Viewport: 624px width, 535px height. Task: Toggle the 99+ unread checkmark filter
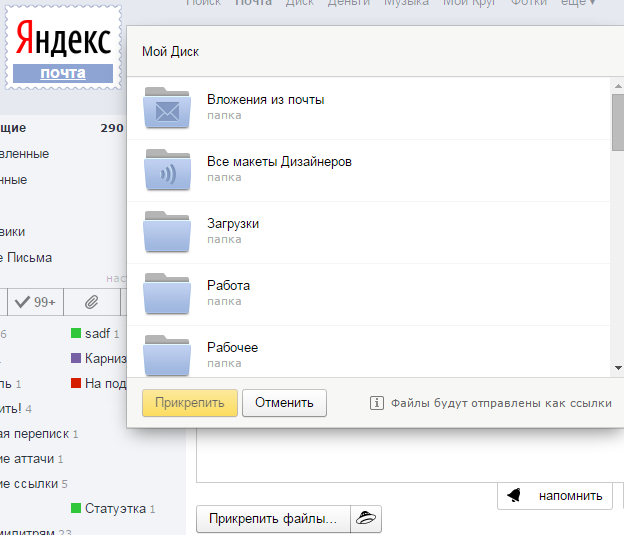coord(35,302)
